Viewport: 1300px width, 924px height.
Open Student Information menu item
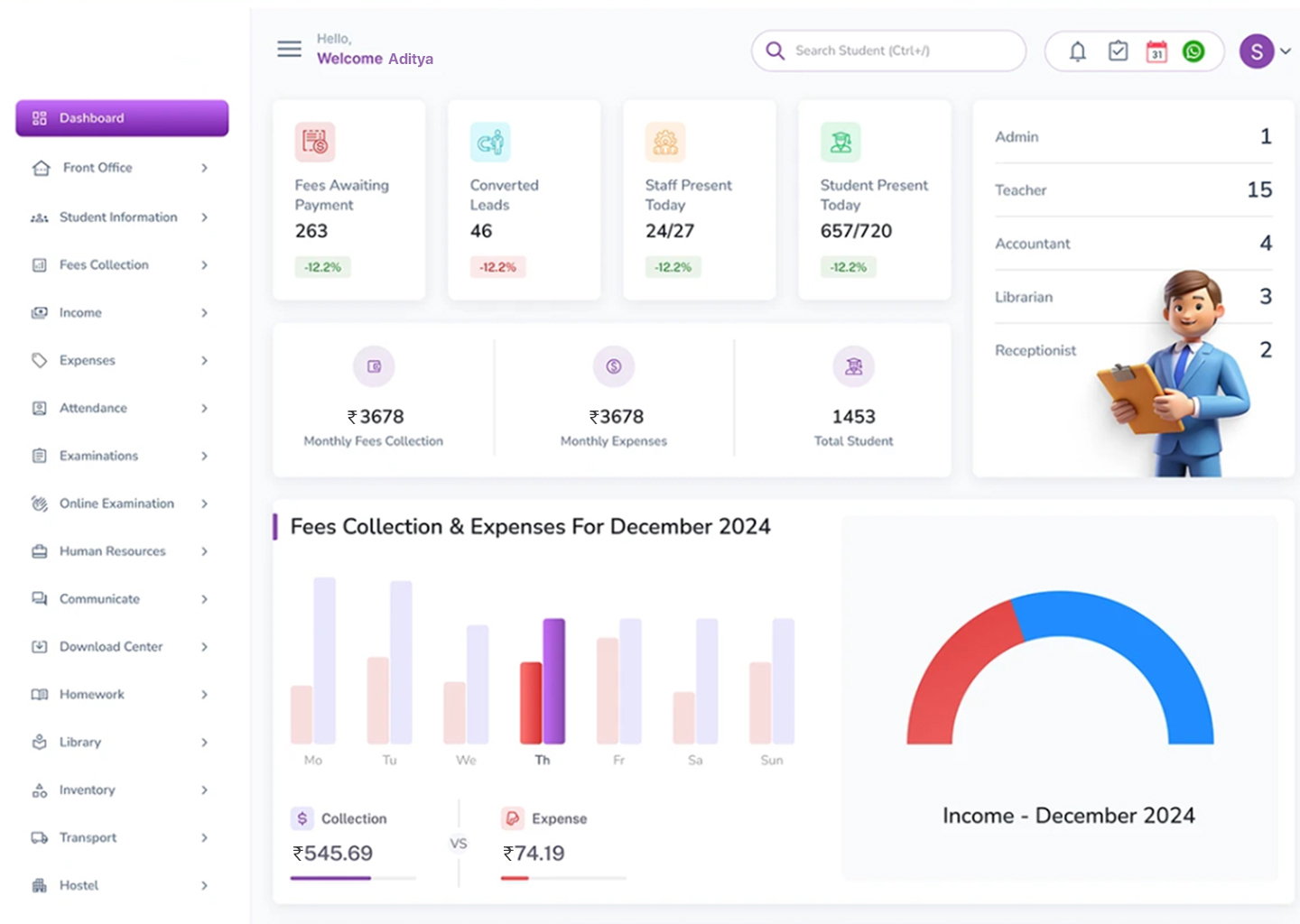(x=118, y=217)
